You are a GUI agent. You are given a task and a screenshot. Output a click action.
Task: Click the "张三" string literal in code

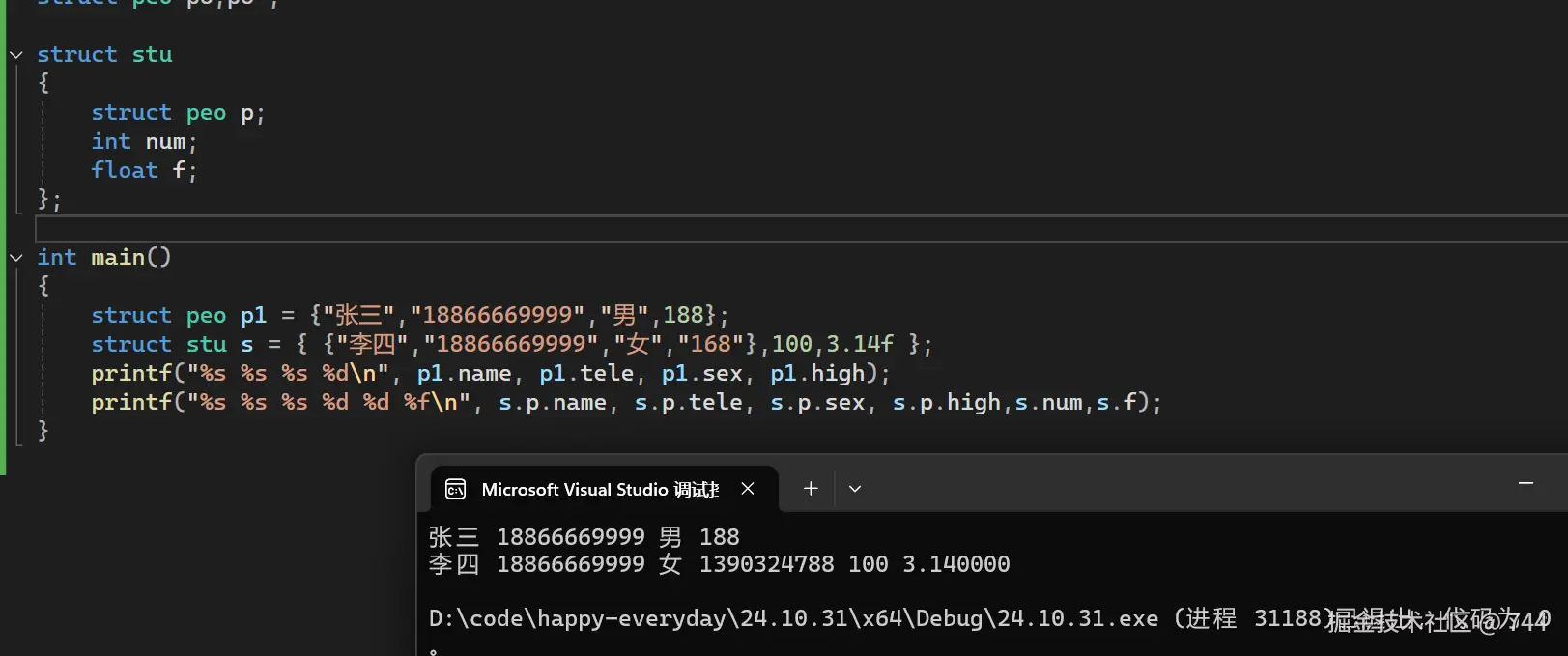(x=359, y=316)
